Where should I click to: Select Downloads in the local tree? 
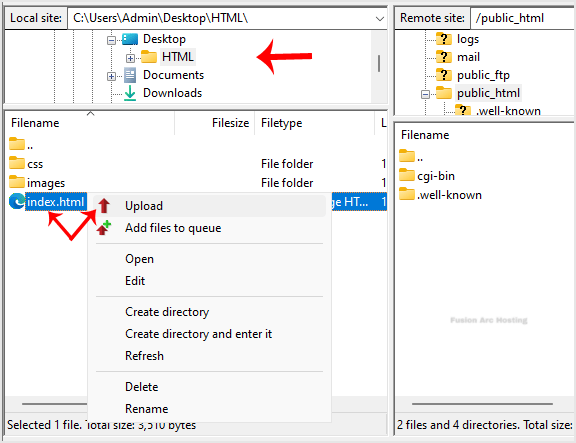(x=172, y=93)
